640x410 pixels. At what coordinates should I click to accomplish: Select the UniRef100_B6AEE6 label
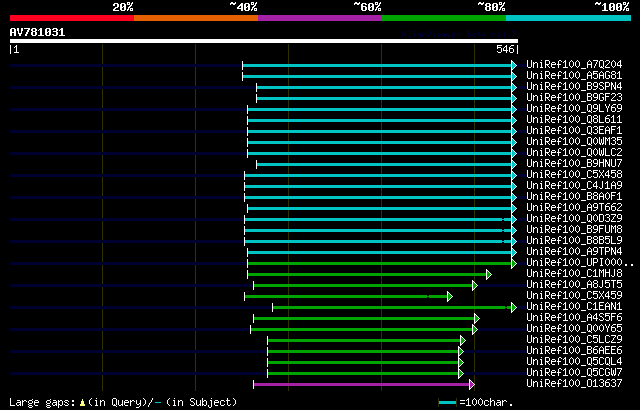(x=574, y=351)
